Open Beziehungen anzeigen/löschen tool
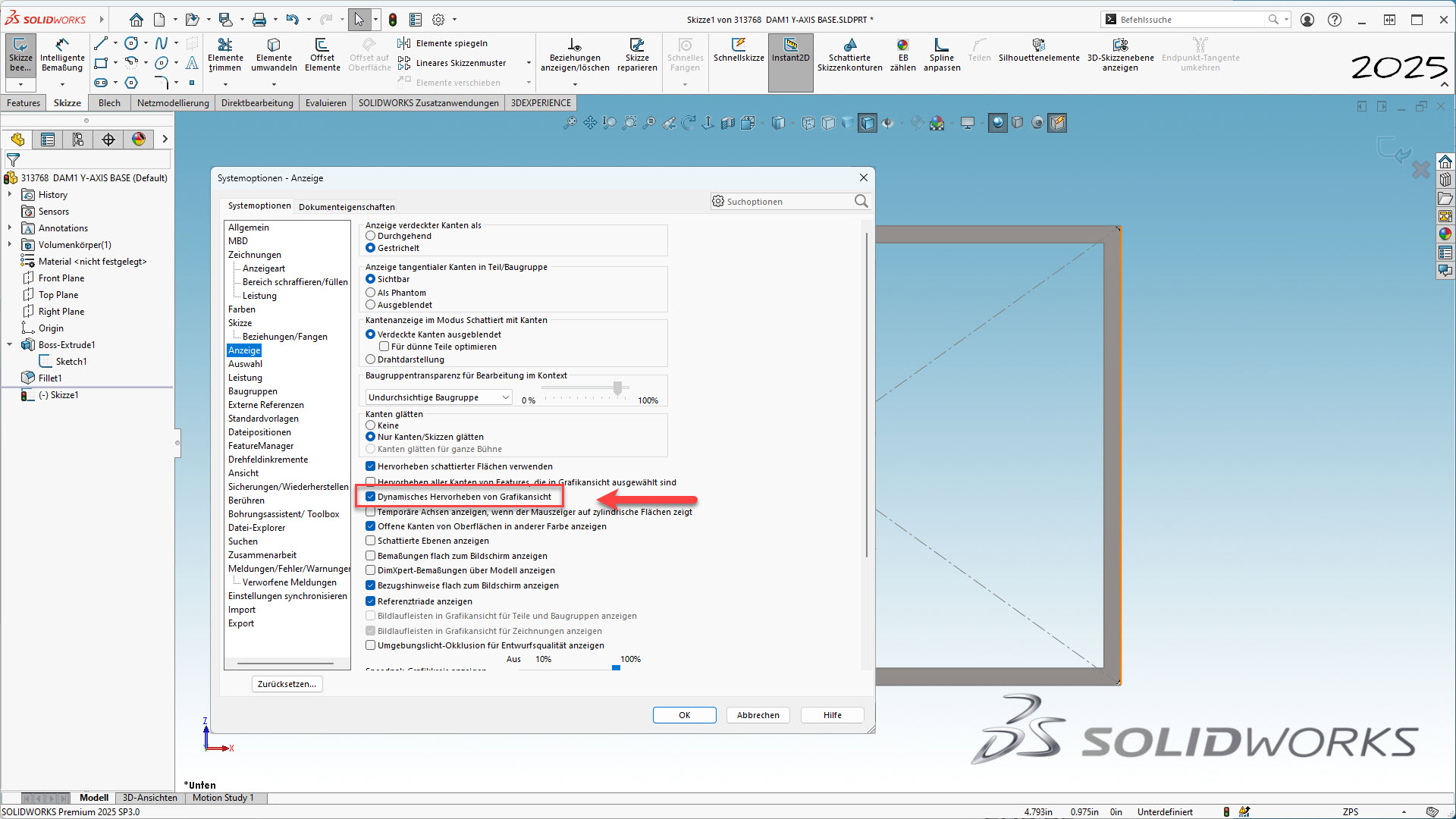 pos(575,54)
